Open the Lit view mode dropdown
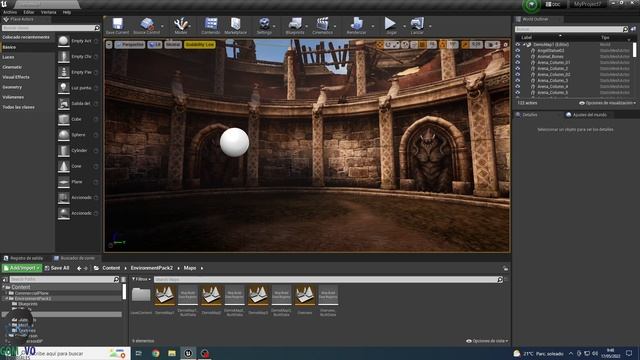This screenshot has width=640, height=360. pyautogui.click(x=155, y=44)
